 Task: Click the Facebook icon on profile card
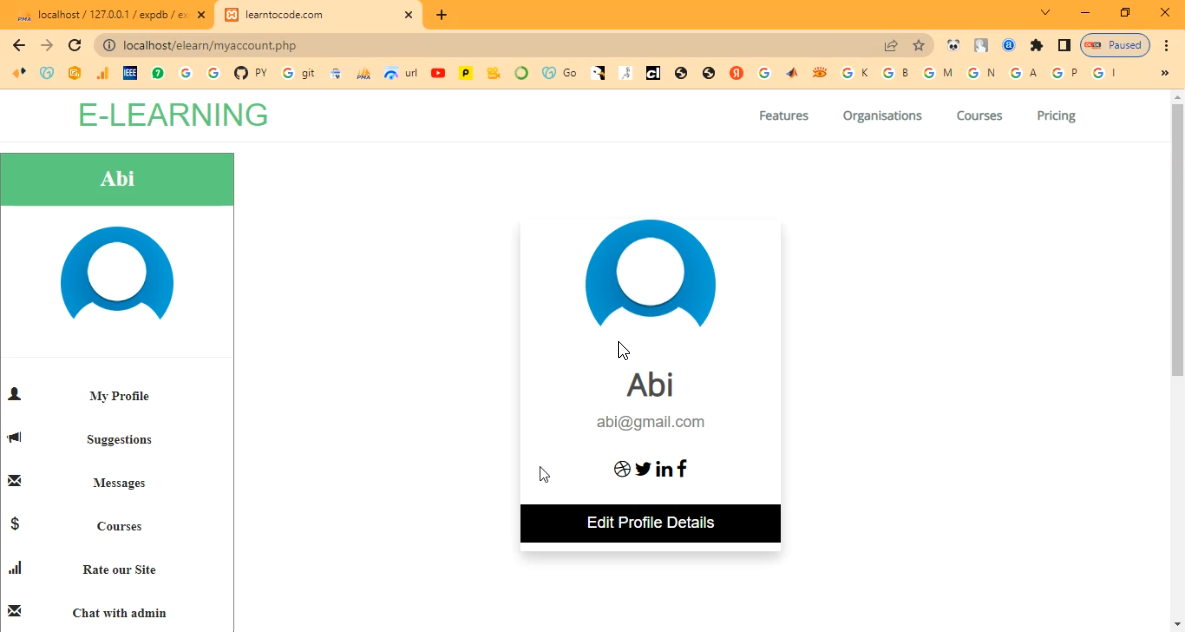click(x=682, y=469)
